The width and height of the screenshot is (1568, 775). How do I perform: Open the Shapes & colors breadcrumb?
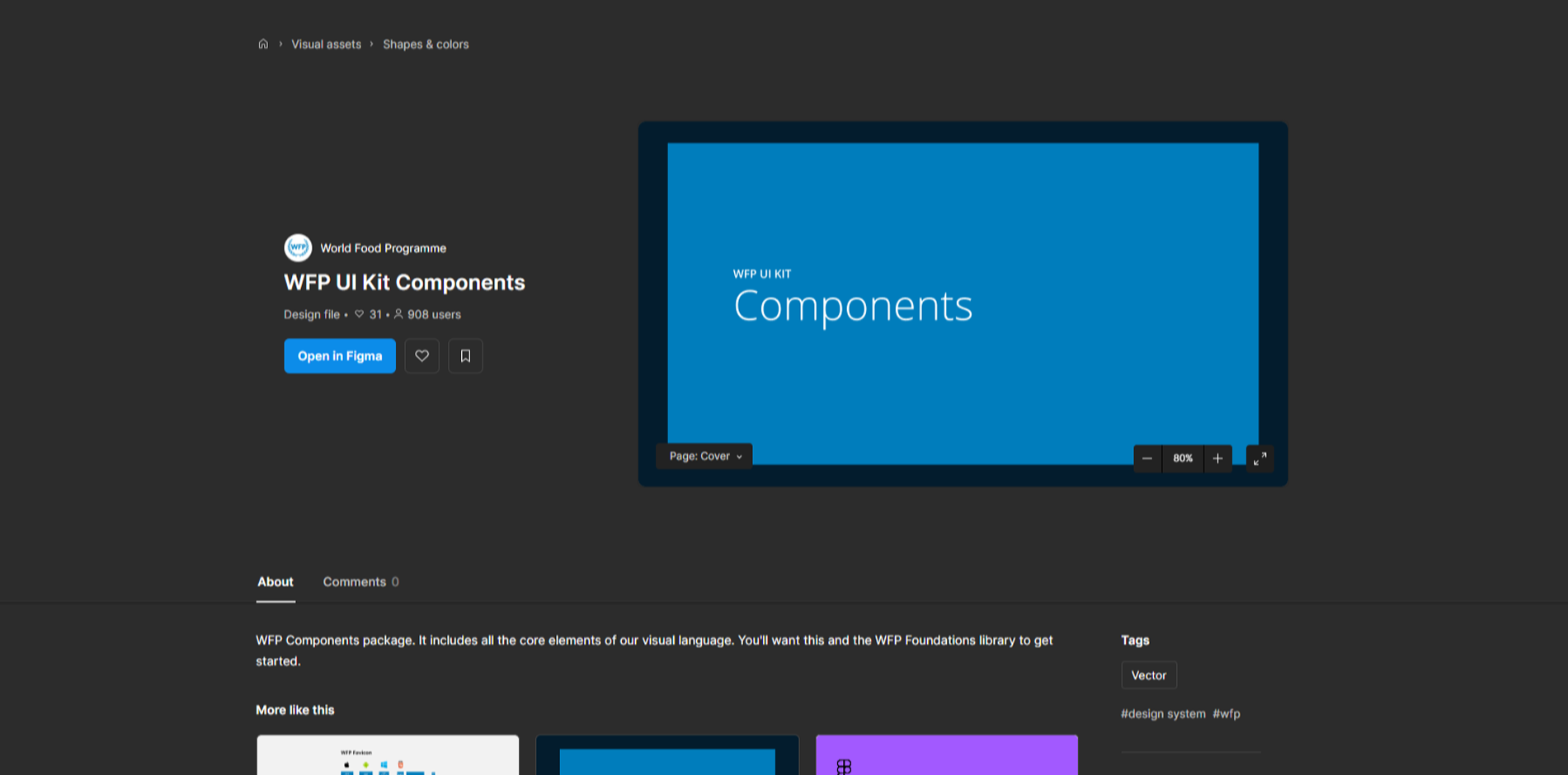coord(426,45)
